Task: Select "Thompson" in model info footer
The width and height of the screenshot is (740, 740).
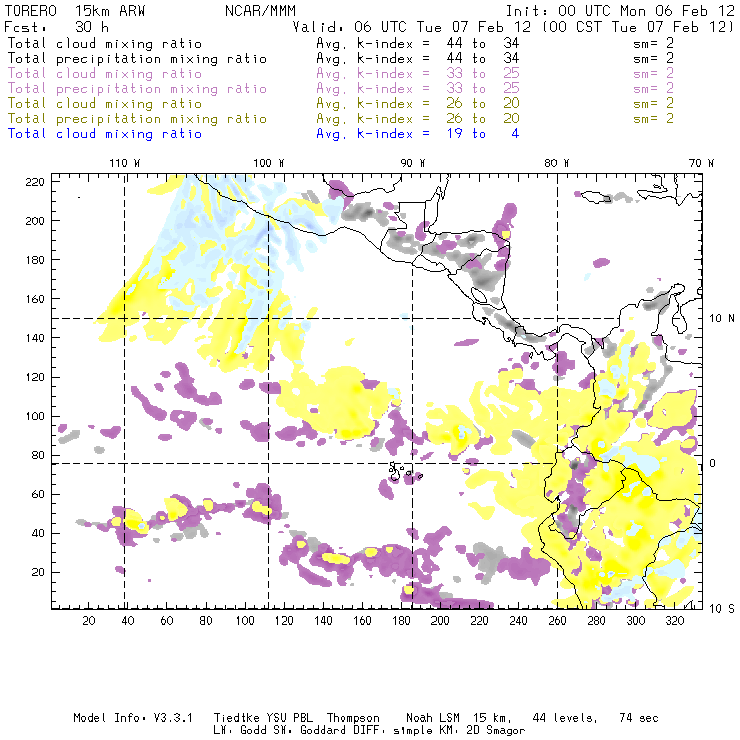Action: pyautogui.click(x=353, y=718)
